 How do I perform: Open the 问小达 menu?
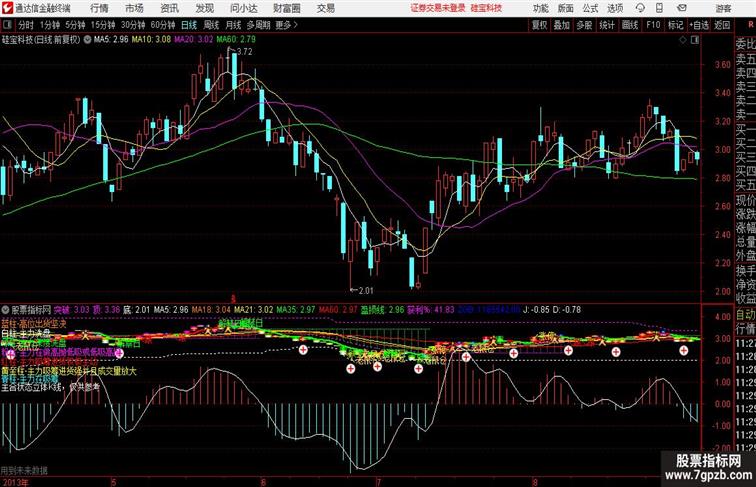pos(243,8)
